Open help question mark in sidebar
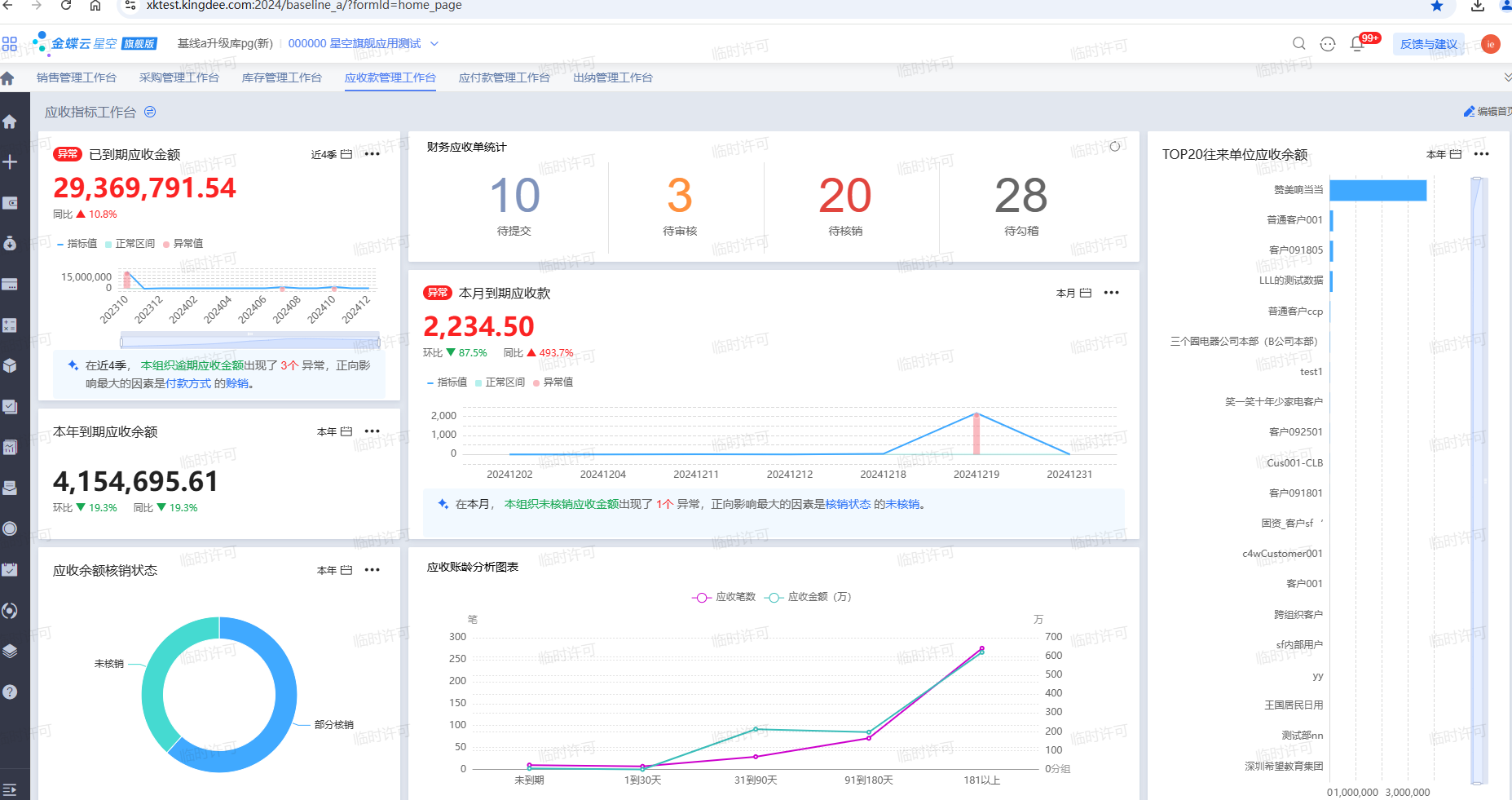 pyautogui.click(x=10, y=692)
